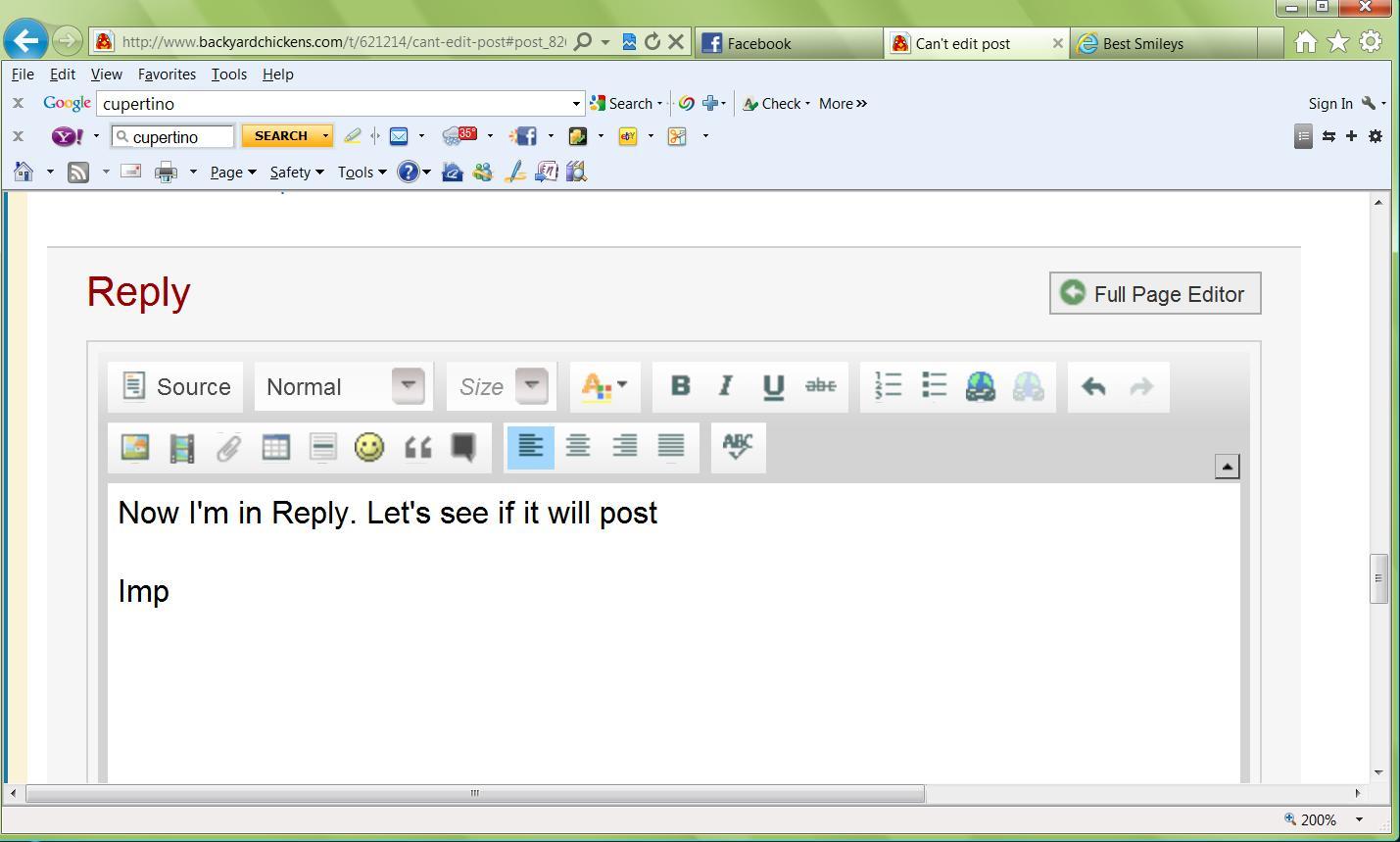Image resolution: width=1400 pixels, height=842 pixels.
Task: Expand the font Size dropdown
Action: click(531, 386)
